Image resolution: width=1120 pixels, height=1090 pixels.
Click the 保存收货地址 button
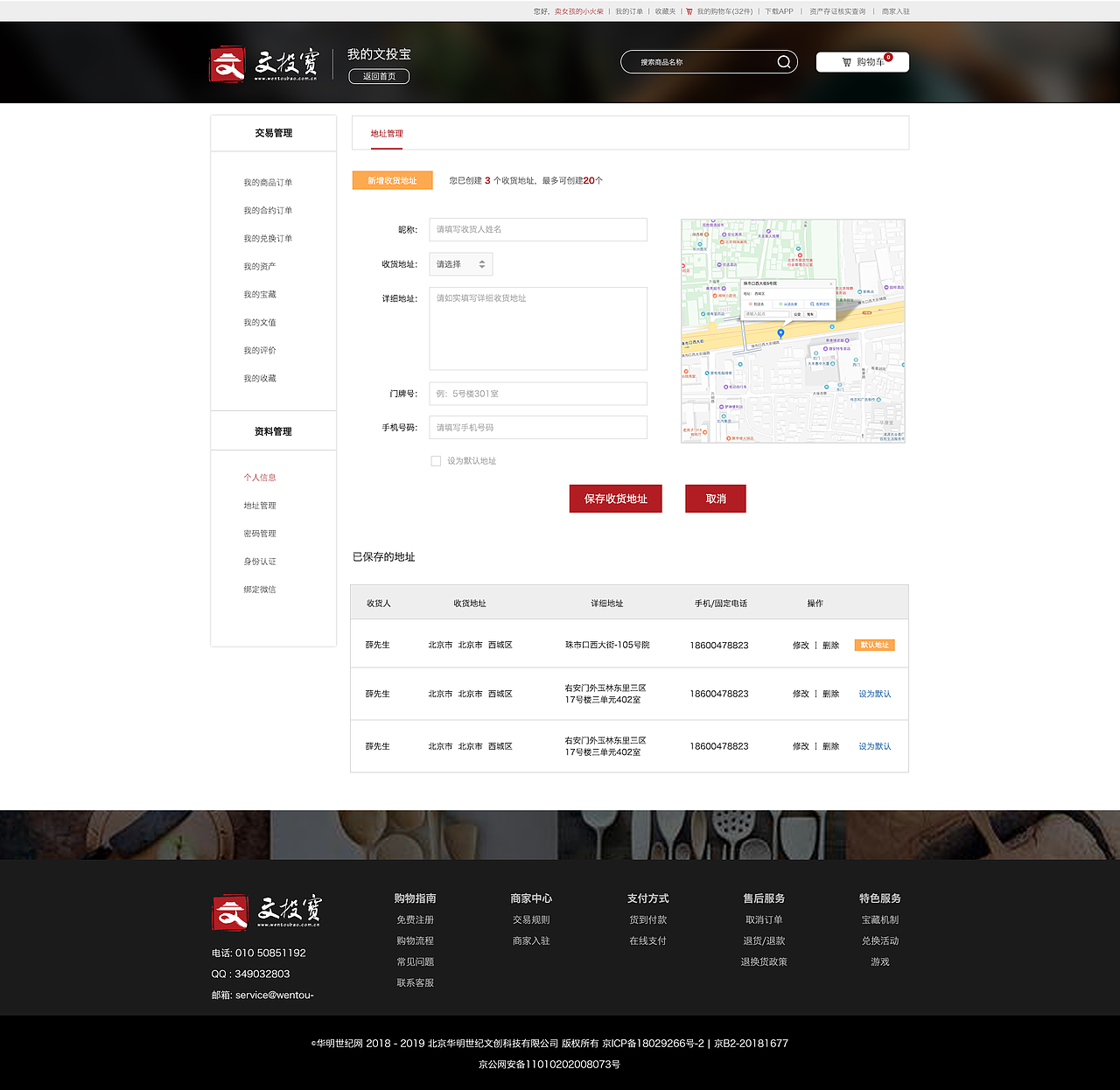click(616, 499)
